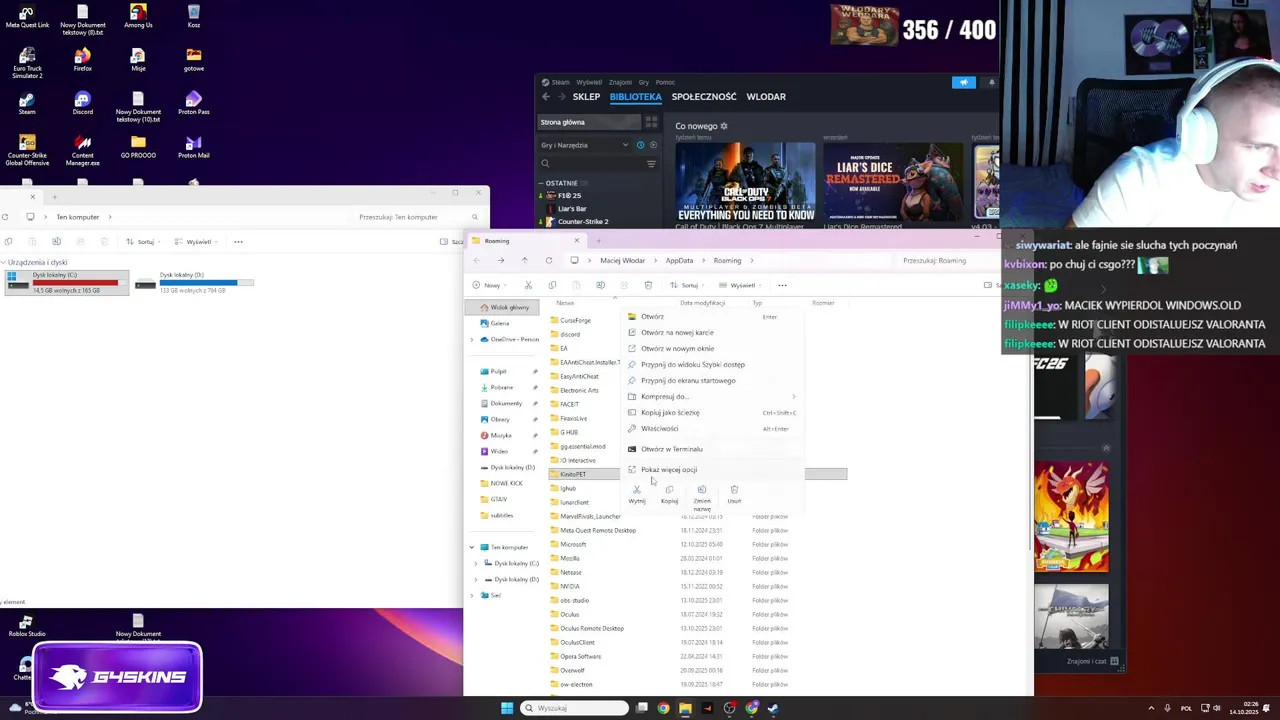Screen dimensions: 1280x720
Task: Sort by Nazwa column header
Action: tap(565, 303)
